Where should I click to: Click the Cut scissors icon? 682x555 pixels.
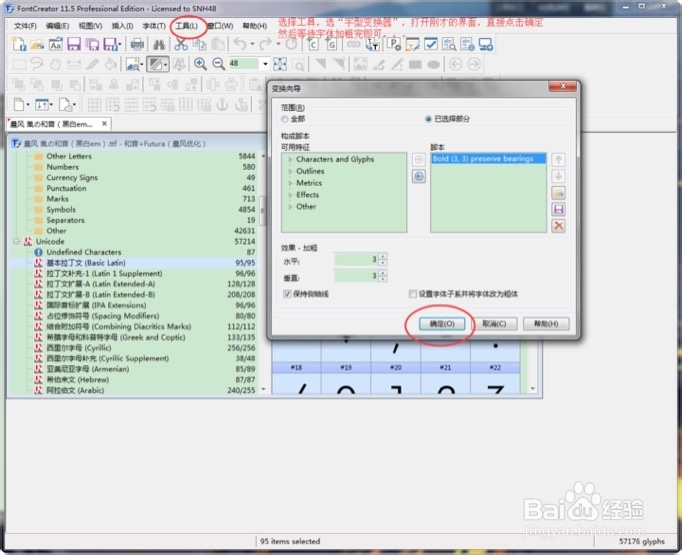pos(181,44)
